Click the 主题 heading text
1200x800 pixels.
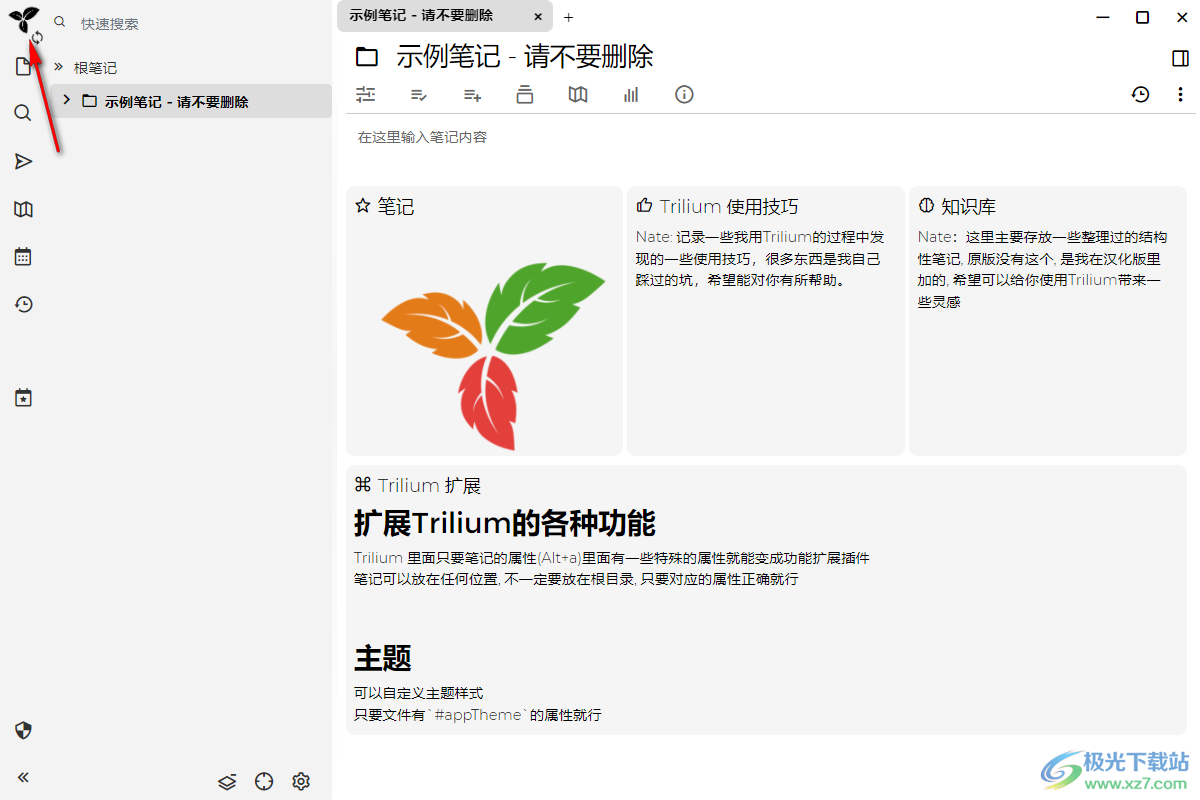[x=383, y=658]
